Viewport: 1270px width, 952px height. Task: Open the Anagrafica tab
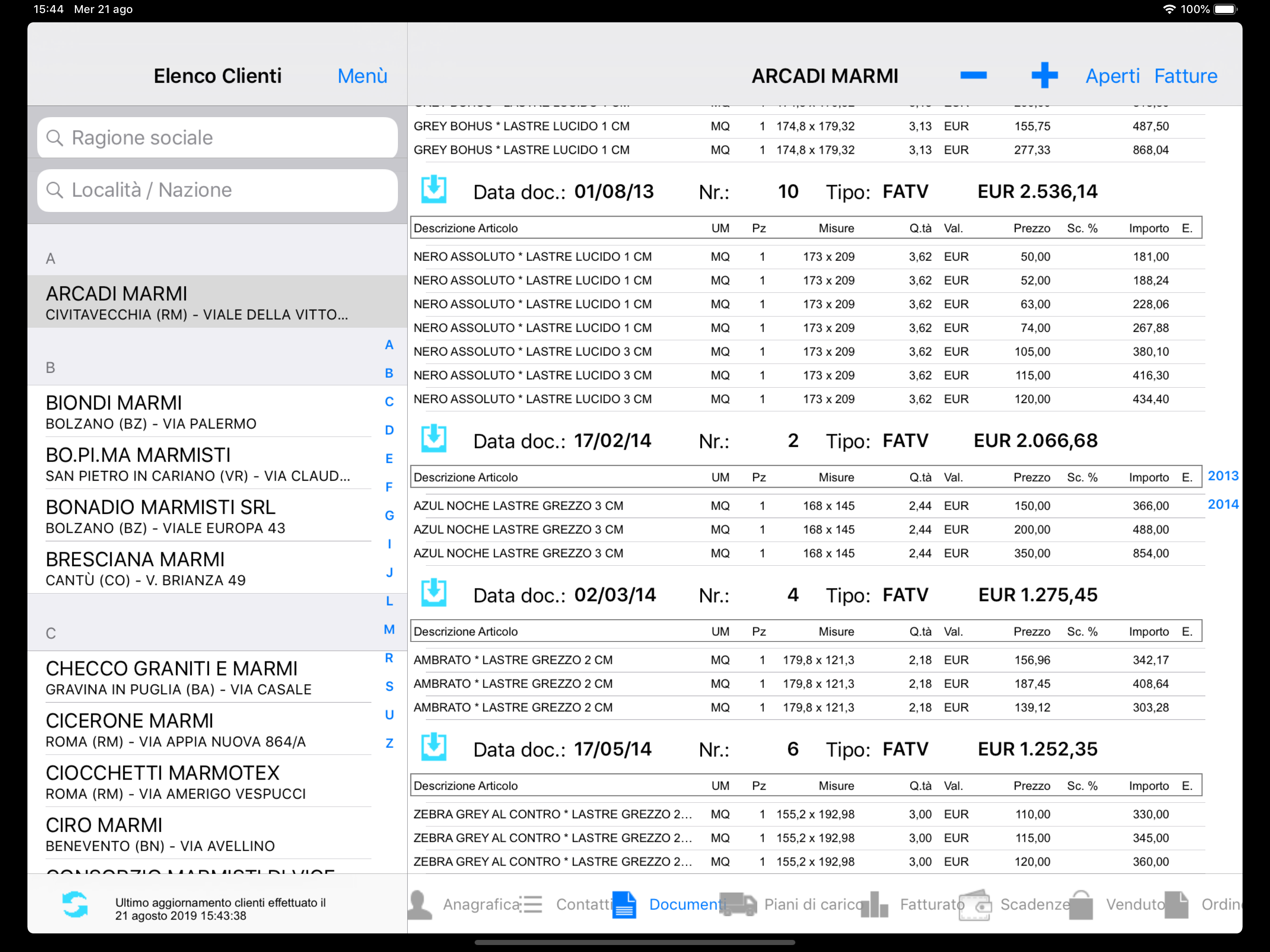(x=464, y=904)
